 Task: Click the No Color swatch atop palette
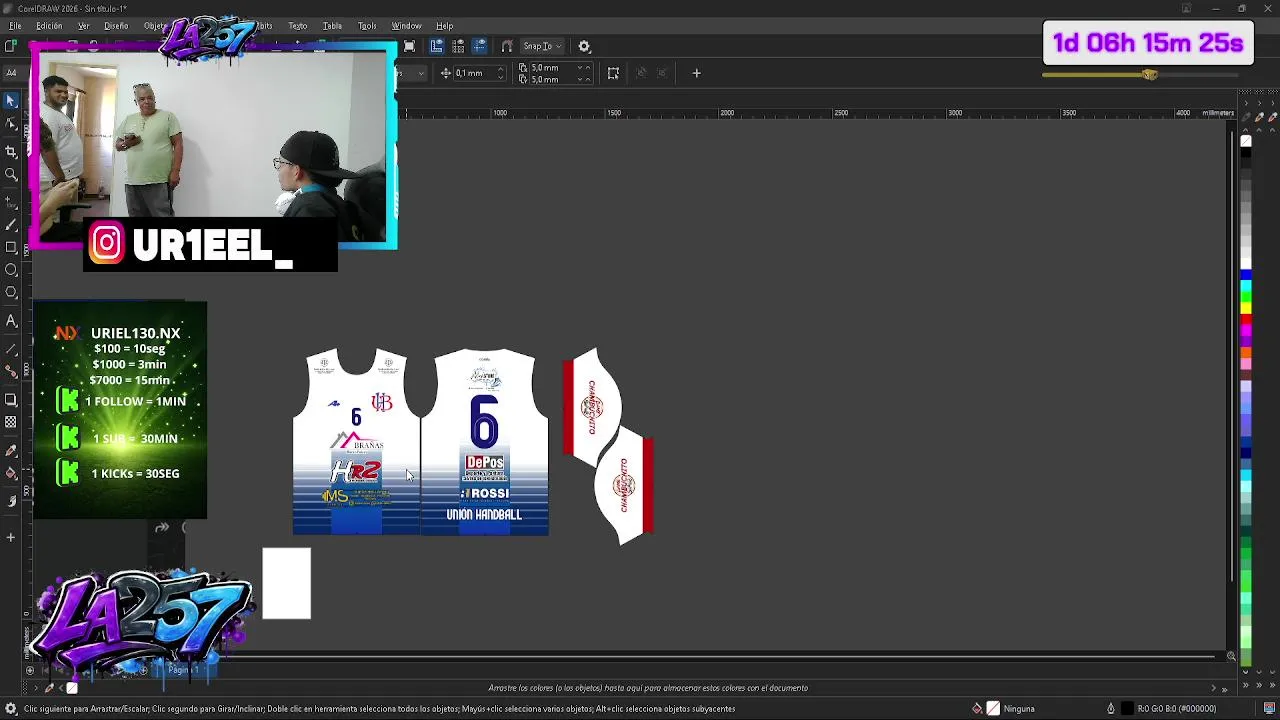[1246, 141]
